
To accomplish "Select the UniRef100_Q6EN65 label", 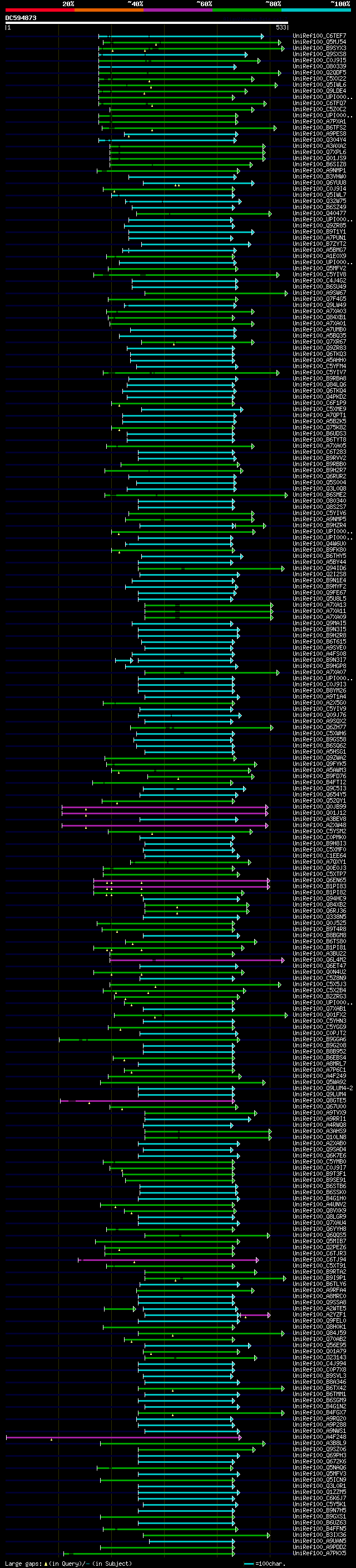I will coord(319,880).
